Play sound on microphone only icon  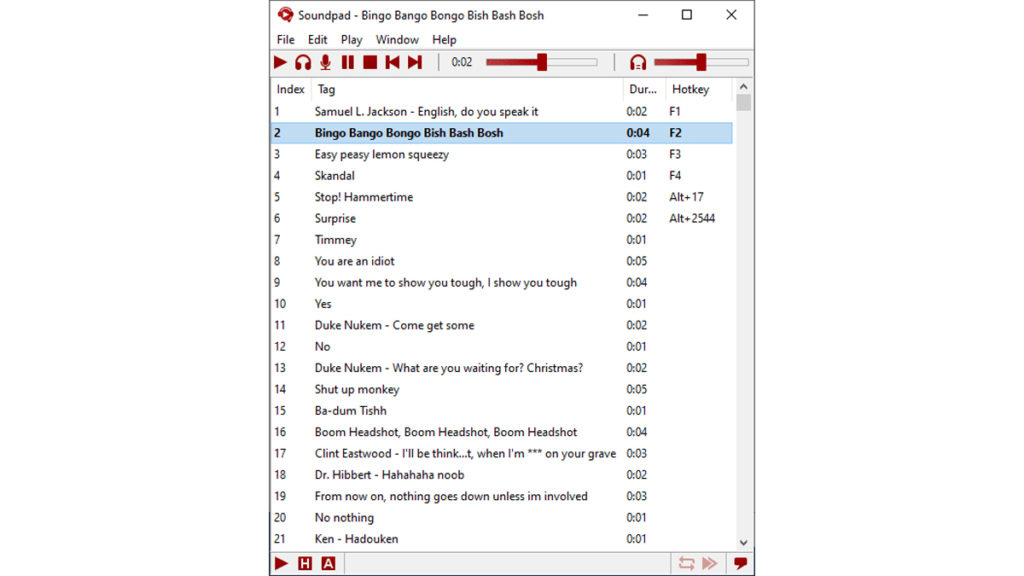(325, 62)
